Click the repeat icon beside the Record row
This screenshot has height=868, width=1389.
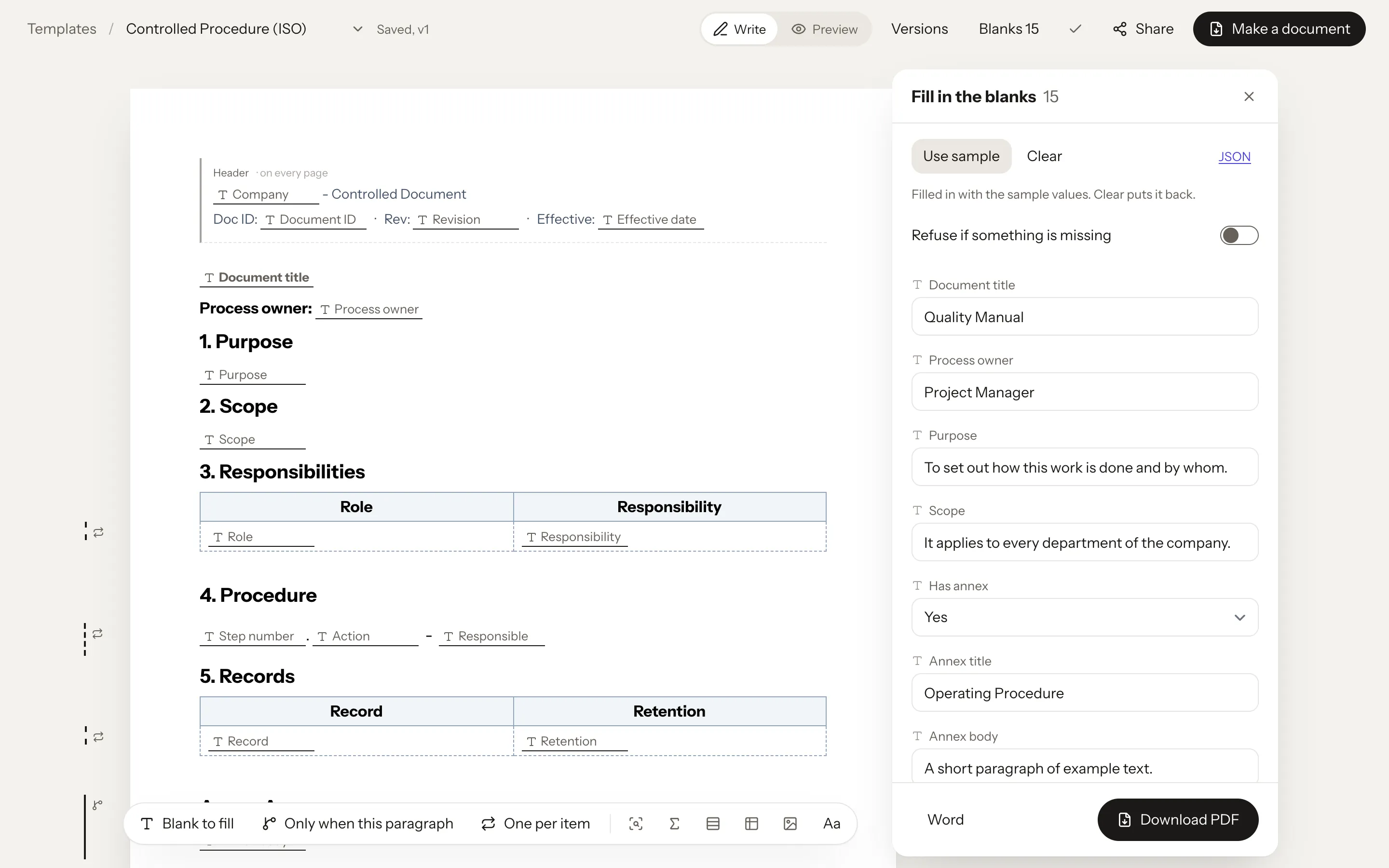(x=98, y=736)
